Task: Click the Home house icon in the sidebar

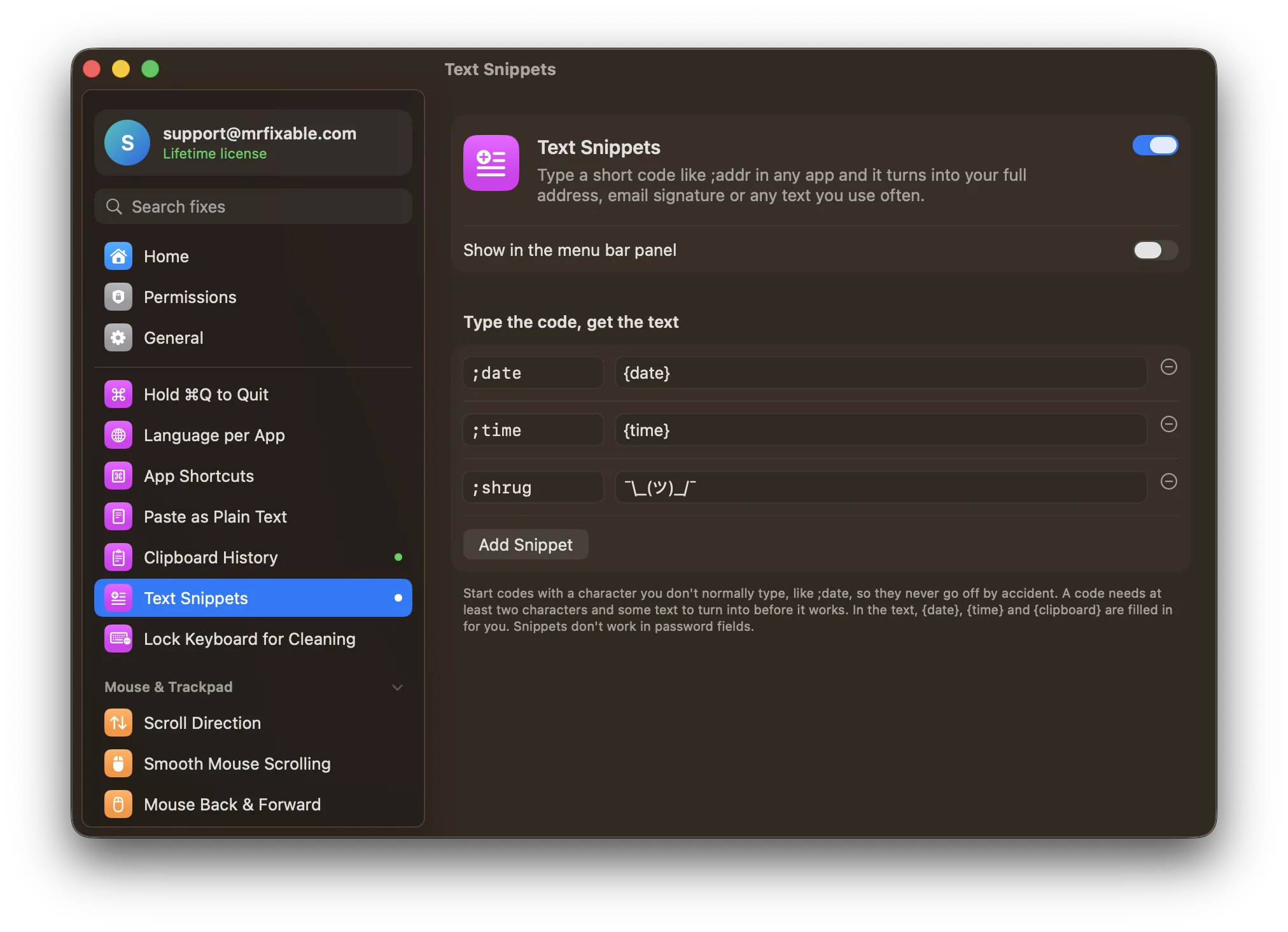Action: click(118, 256)
